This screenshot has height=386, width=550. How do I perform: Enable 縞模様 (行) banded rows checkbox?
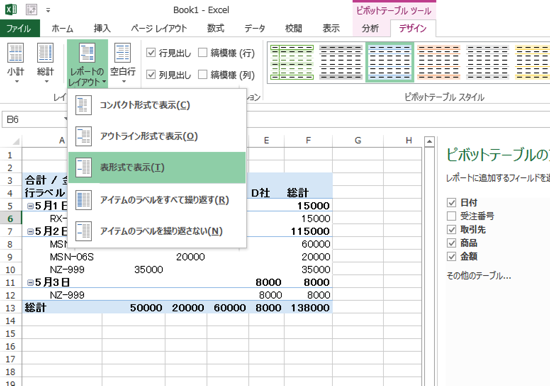[x=202, y=53]
